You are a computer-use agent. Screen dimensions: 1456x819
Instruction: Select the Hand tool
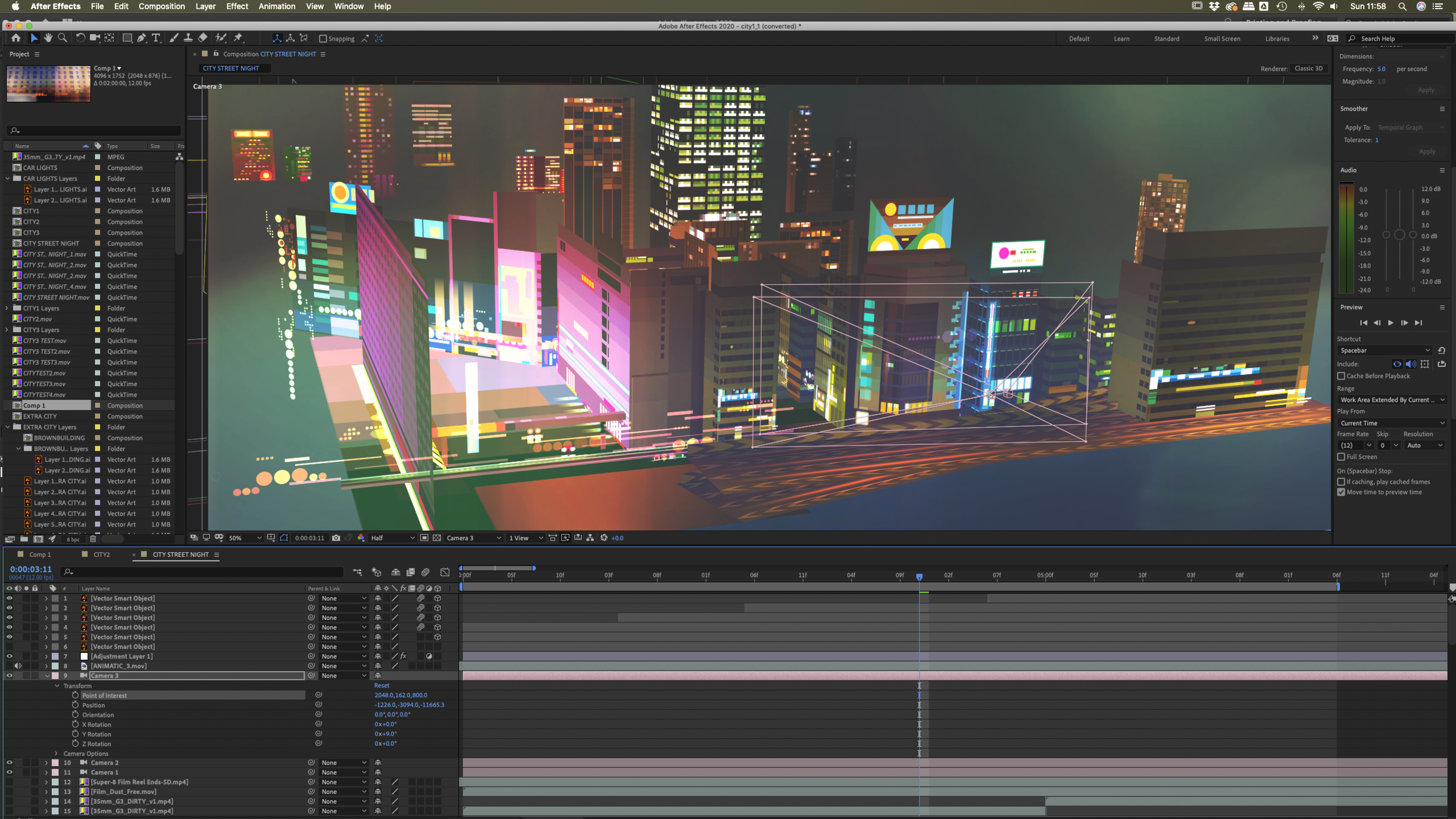48,38
